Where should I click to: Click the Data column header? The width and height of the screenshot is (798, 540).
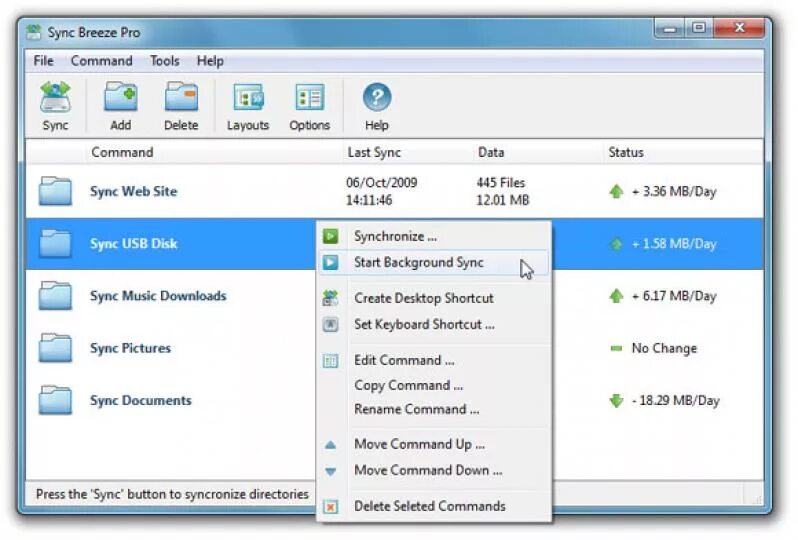click(x=491, y=152)
